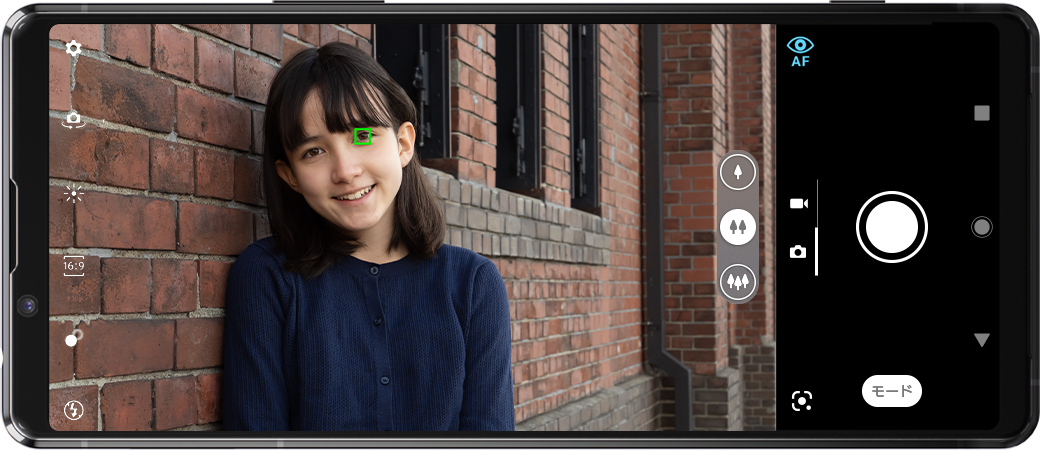Select the standard two-tree lens
Screen dimensions: 1040x450
click(738, 227)
